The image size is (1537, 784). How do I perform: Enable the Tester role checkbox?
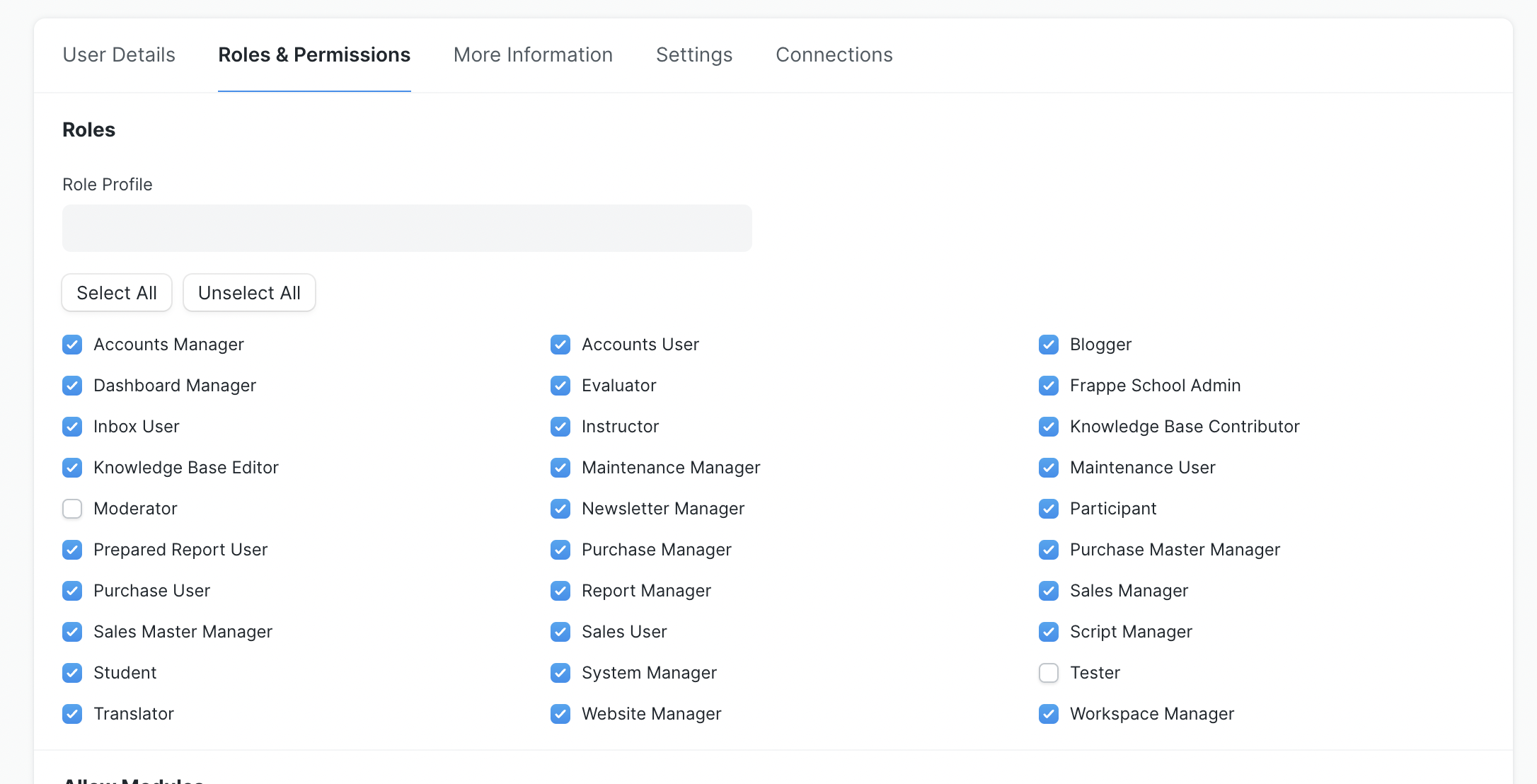pyautogui.click(x=1048, y=673)
